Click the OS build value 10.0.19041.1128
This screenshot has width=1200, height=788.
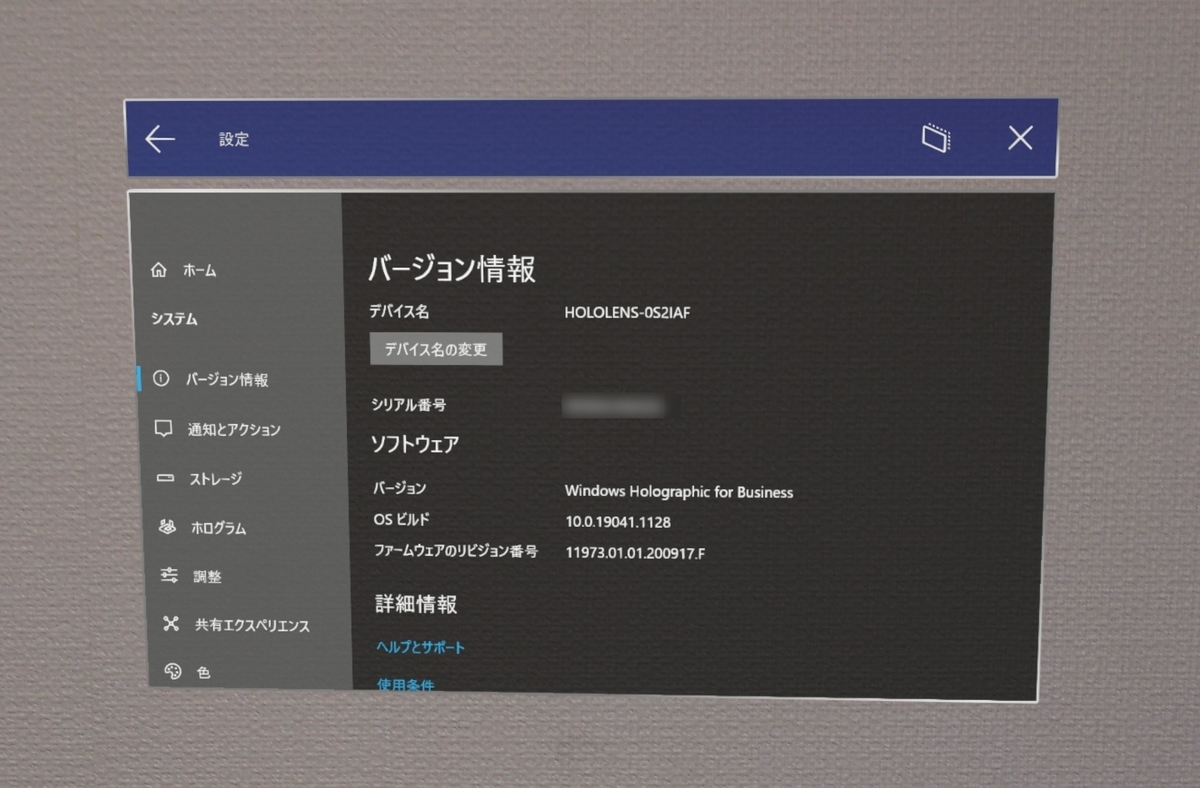coord(617,522)
